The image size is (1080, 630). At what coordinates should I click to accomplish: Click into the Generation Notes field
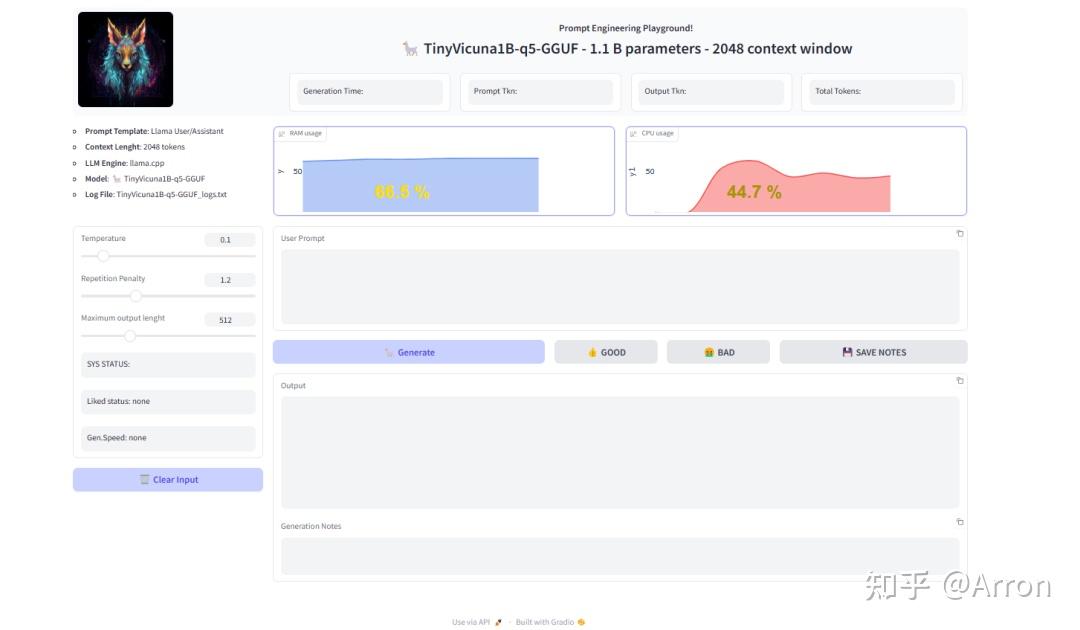619,555
